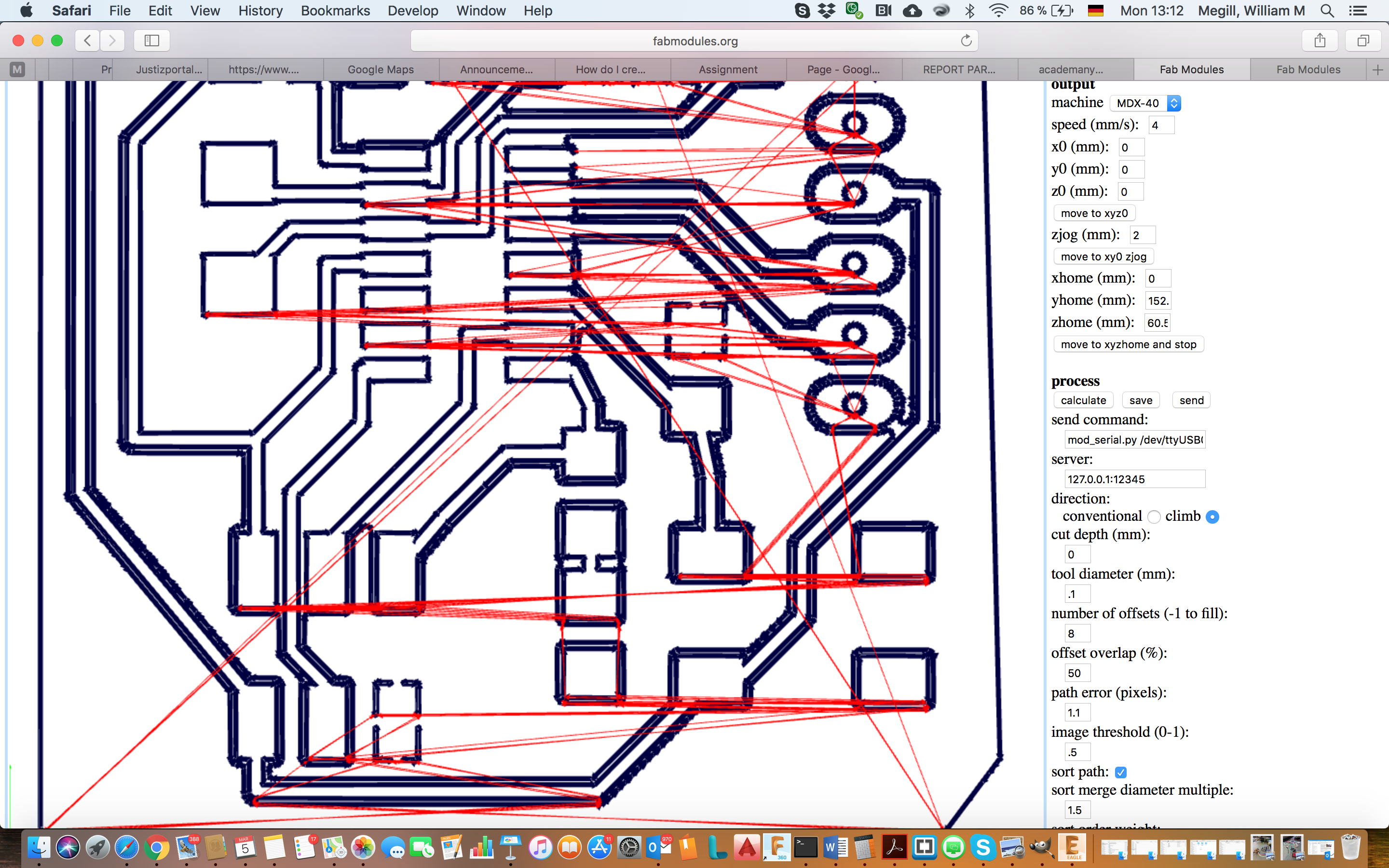This screenshot has width=1389, height=868.
Task: Switch to the Google Maps tab
Action: click(x=381, y=69)
